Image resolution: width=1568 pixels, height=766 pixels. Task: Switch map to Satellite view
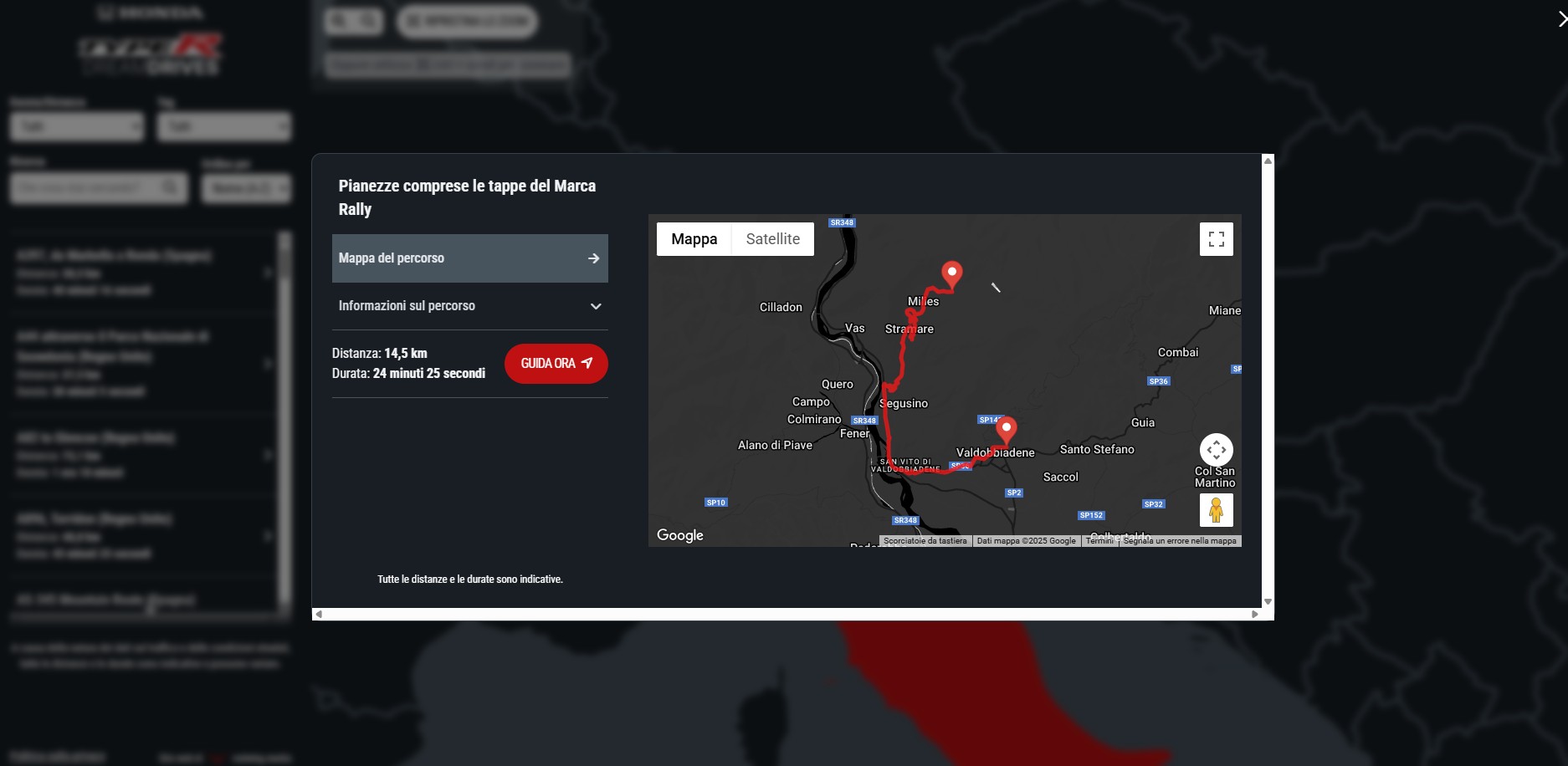click(x=772, y=239)
